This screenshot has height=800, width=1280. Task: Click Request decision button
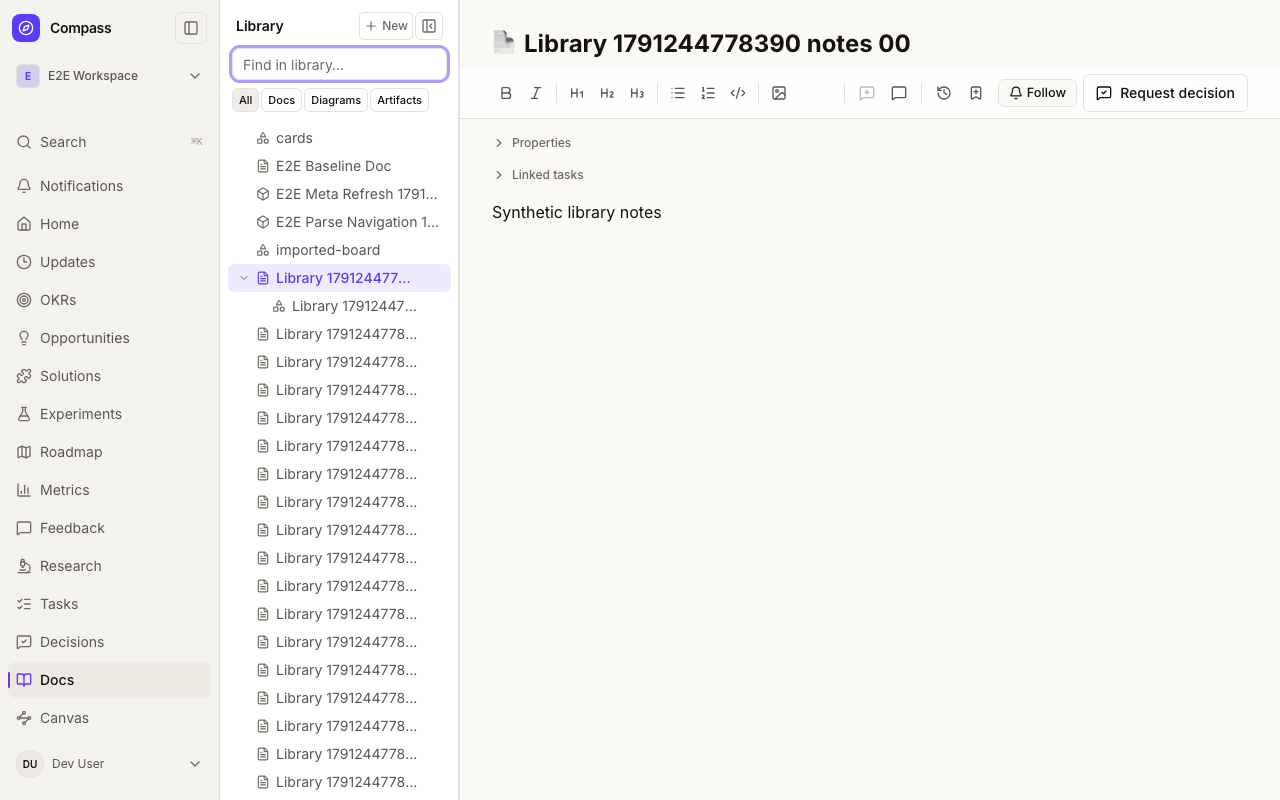(1165, 93)
